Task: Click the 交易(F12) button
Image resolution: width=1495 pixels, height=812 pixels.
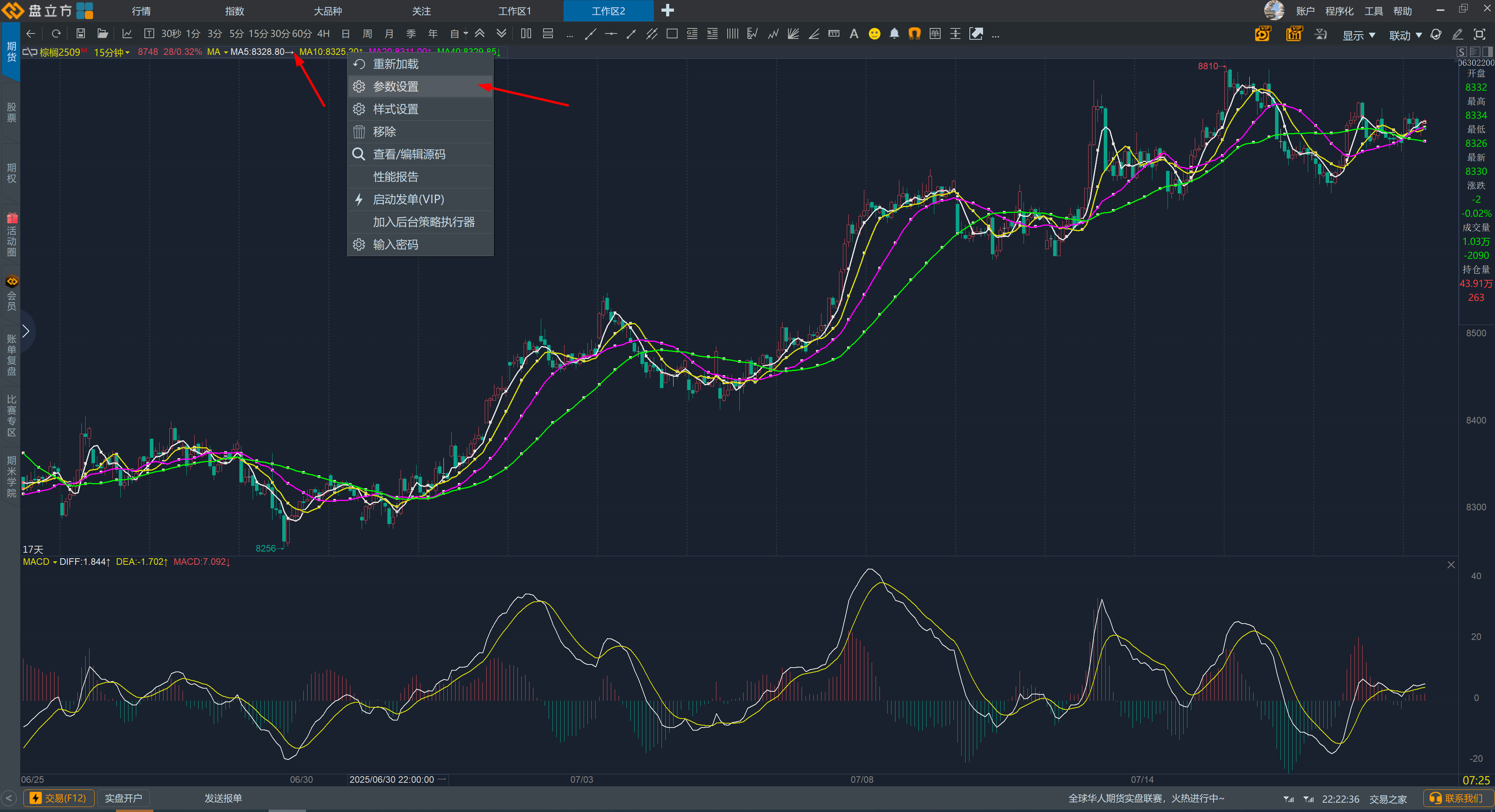Action: (x=59, y=798)
